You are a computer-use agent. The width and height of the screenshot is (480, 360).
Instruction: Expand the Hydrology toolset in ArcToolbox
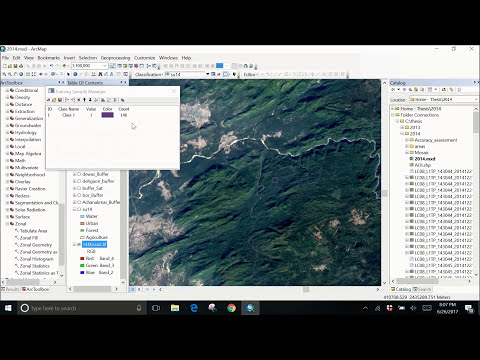tap(7, 132)
